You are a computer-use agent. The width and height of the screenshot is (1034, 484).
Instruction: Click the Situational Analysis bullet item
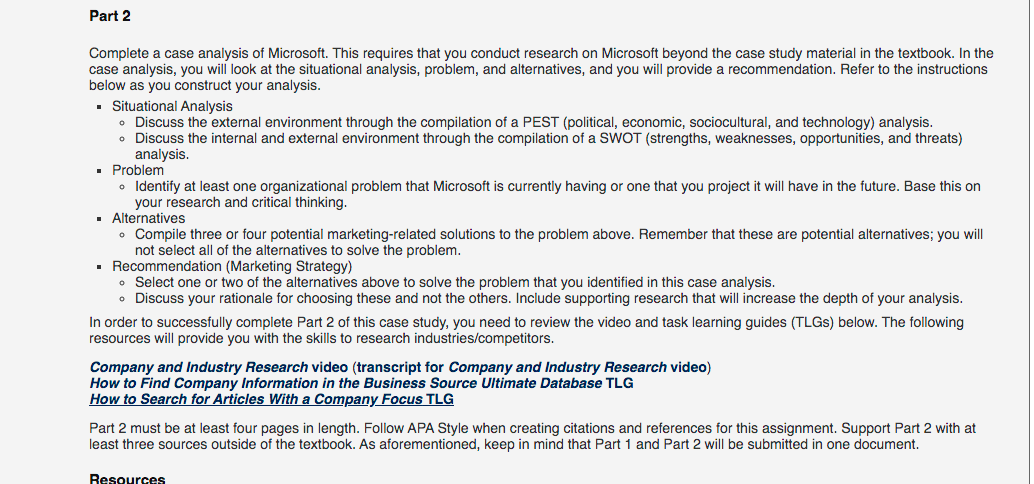pos(172,106)
